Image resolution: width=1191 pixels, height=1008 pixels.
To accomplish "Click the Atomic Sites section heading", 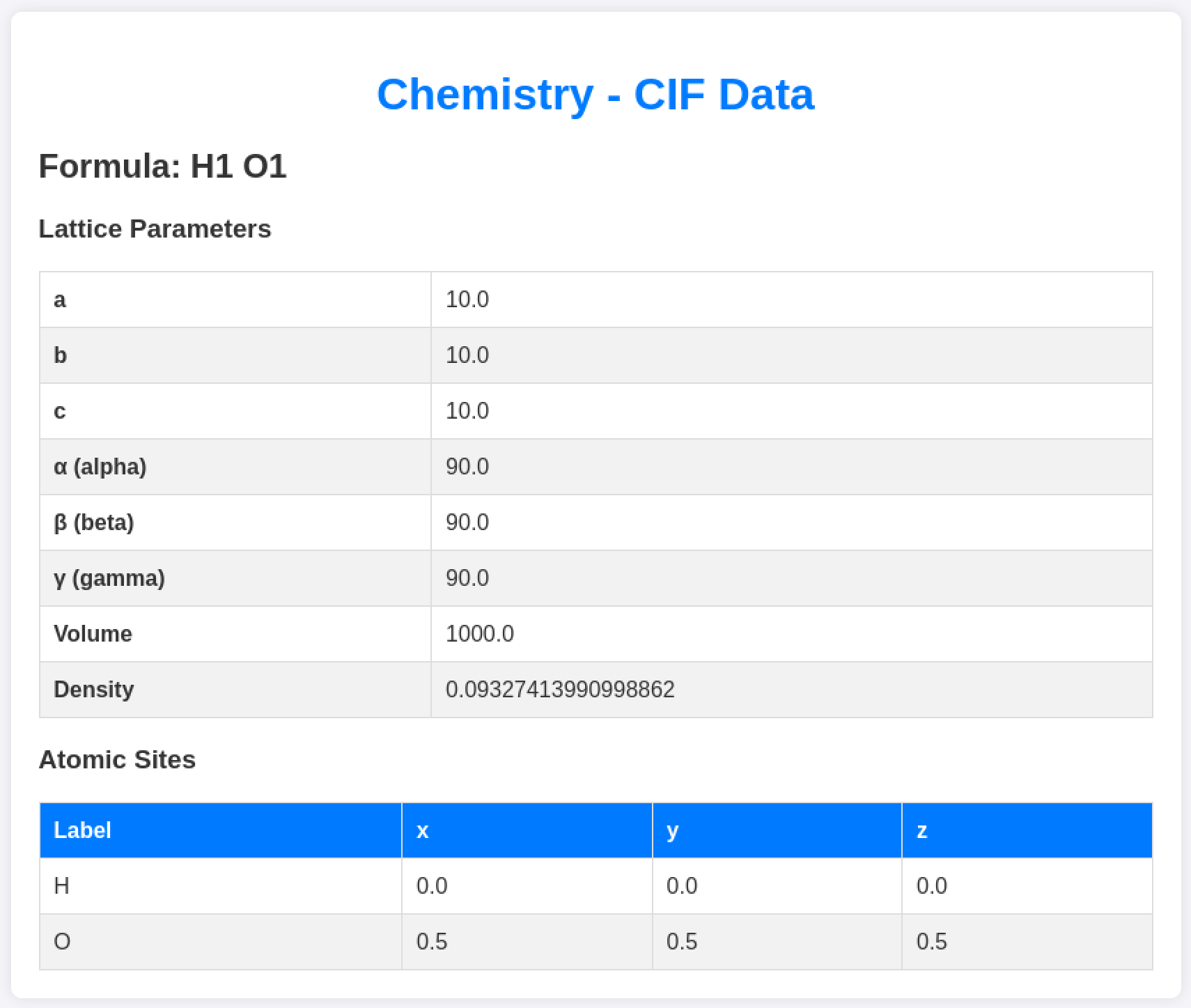I will pyautogui.click(x=117, y=760).
